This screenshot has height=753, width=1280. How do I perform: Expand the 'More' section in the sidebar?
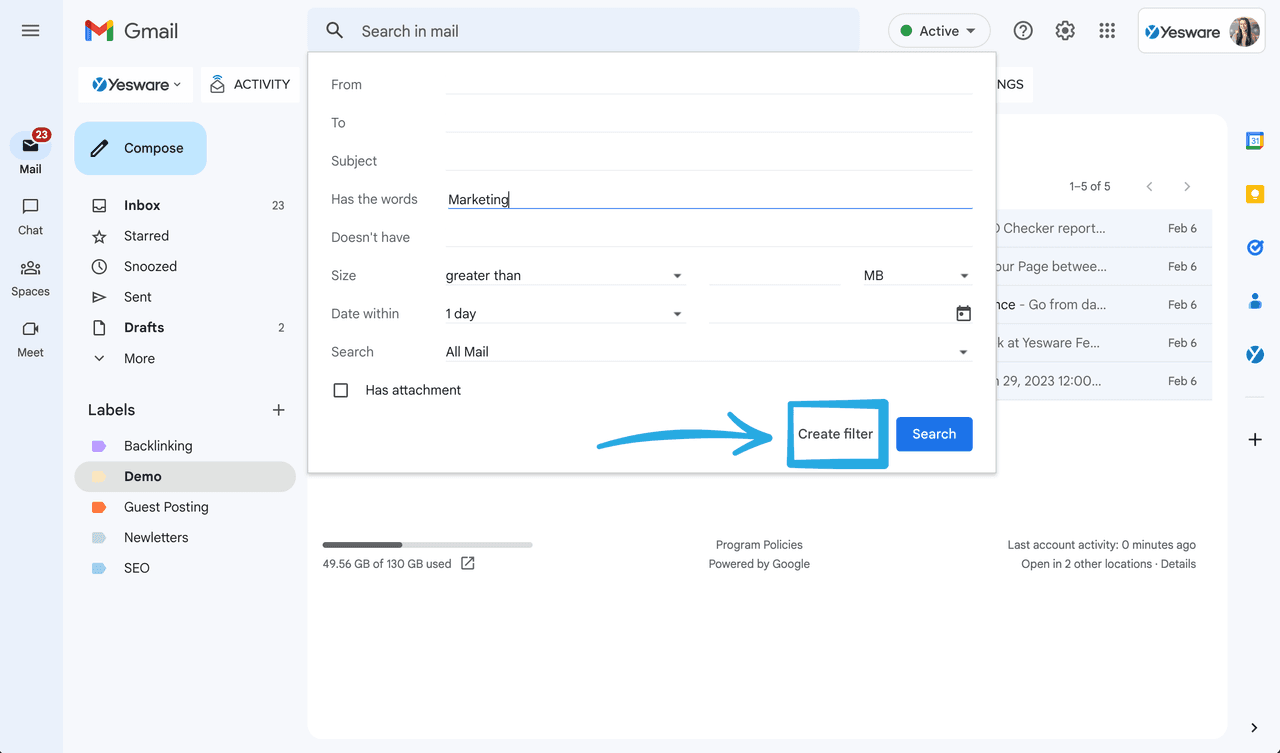[139, 358]
